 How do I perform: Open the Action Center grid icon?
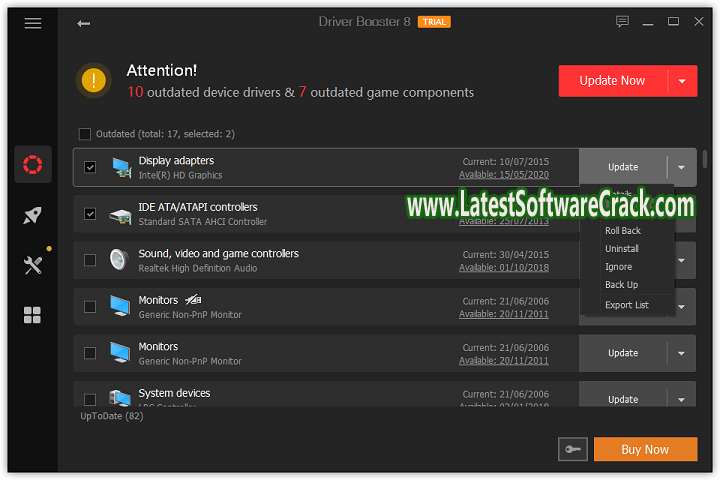pos(33,316)
